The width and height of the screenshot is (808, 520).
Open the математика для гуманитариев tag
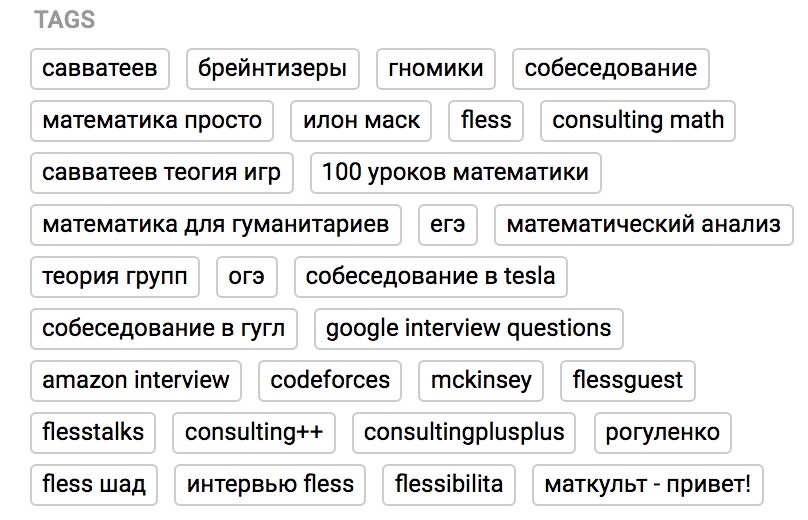215,225
